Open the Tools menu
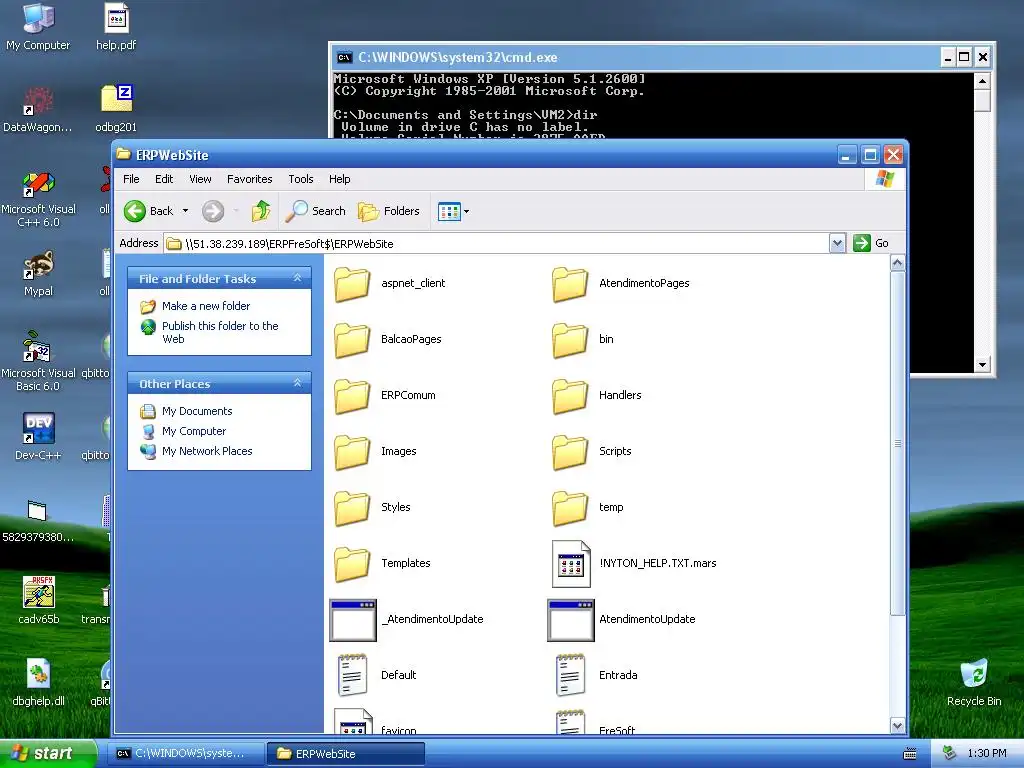This screenshot has height=768, width=1024. 301,179
